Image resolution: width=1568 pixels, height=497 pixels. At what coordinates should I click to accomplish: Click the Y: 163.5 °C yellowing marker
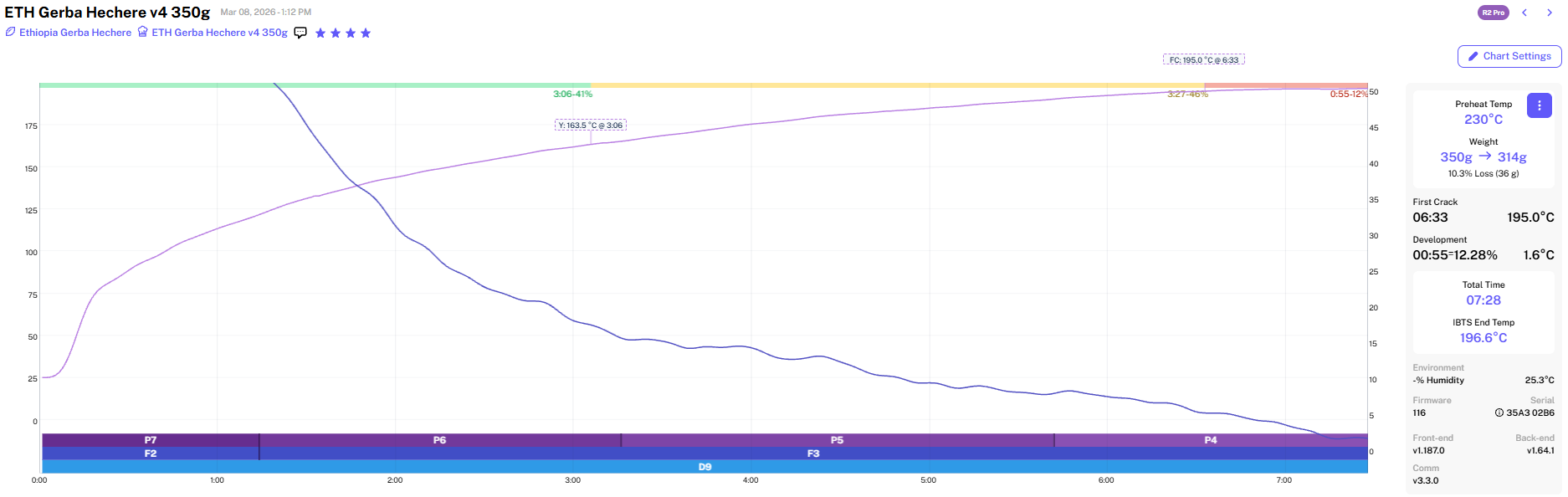pos(591,126)
